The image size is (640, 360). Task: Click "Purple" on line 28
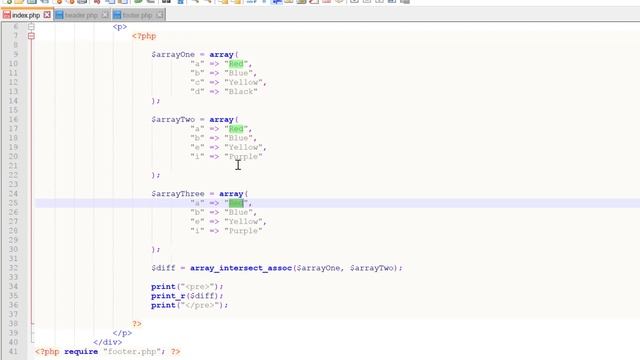[x=243, y=231]
